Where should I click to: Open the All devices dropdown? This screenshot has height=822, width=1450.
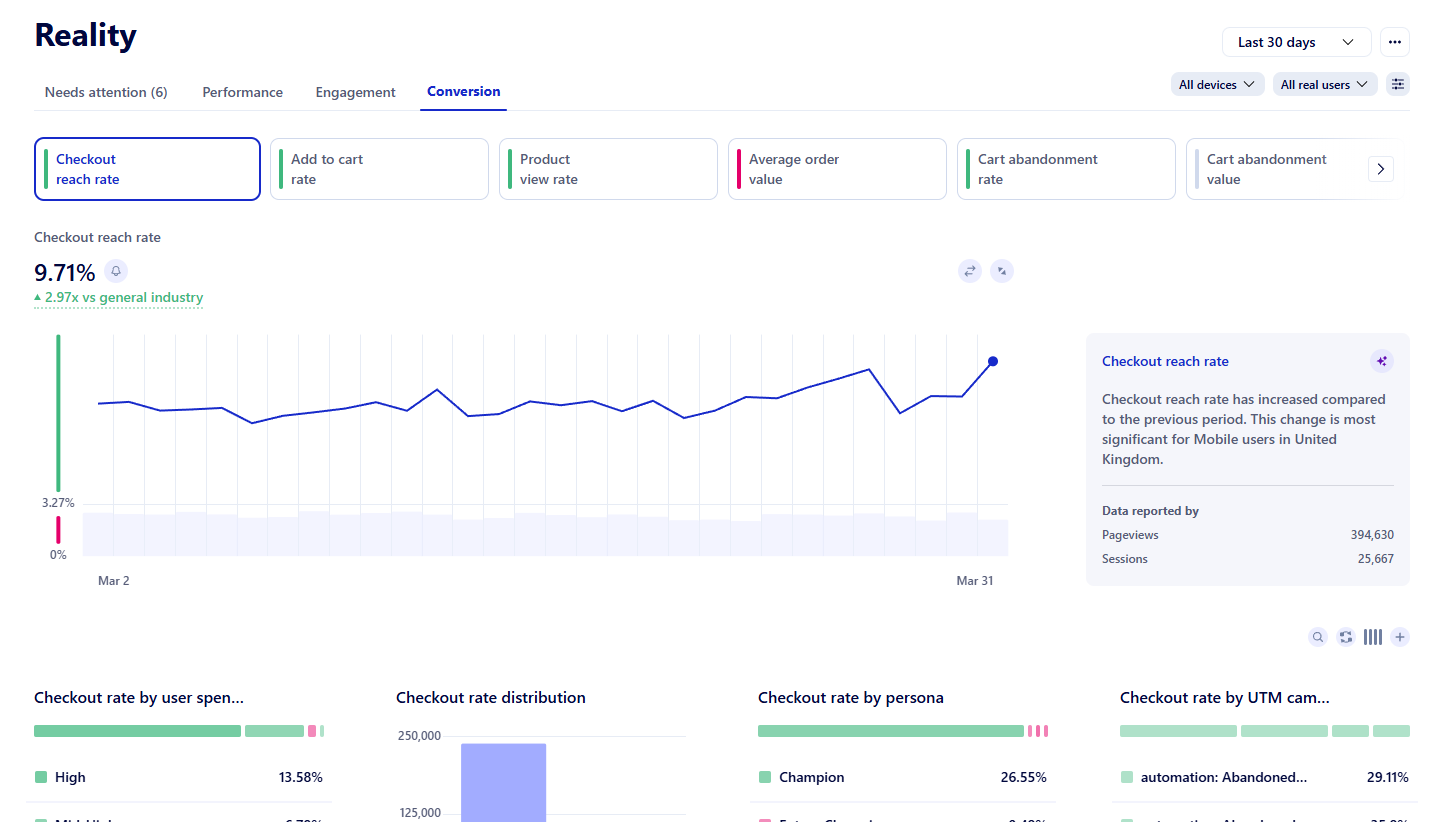pos(1216,84)
